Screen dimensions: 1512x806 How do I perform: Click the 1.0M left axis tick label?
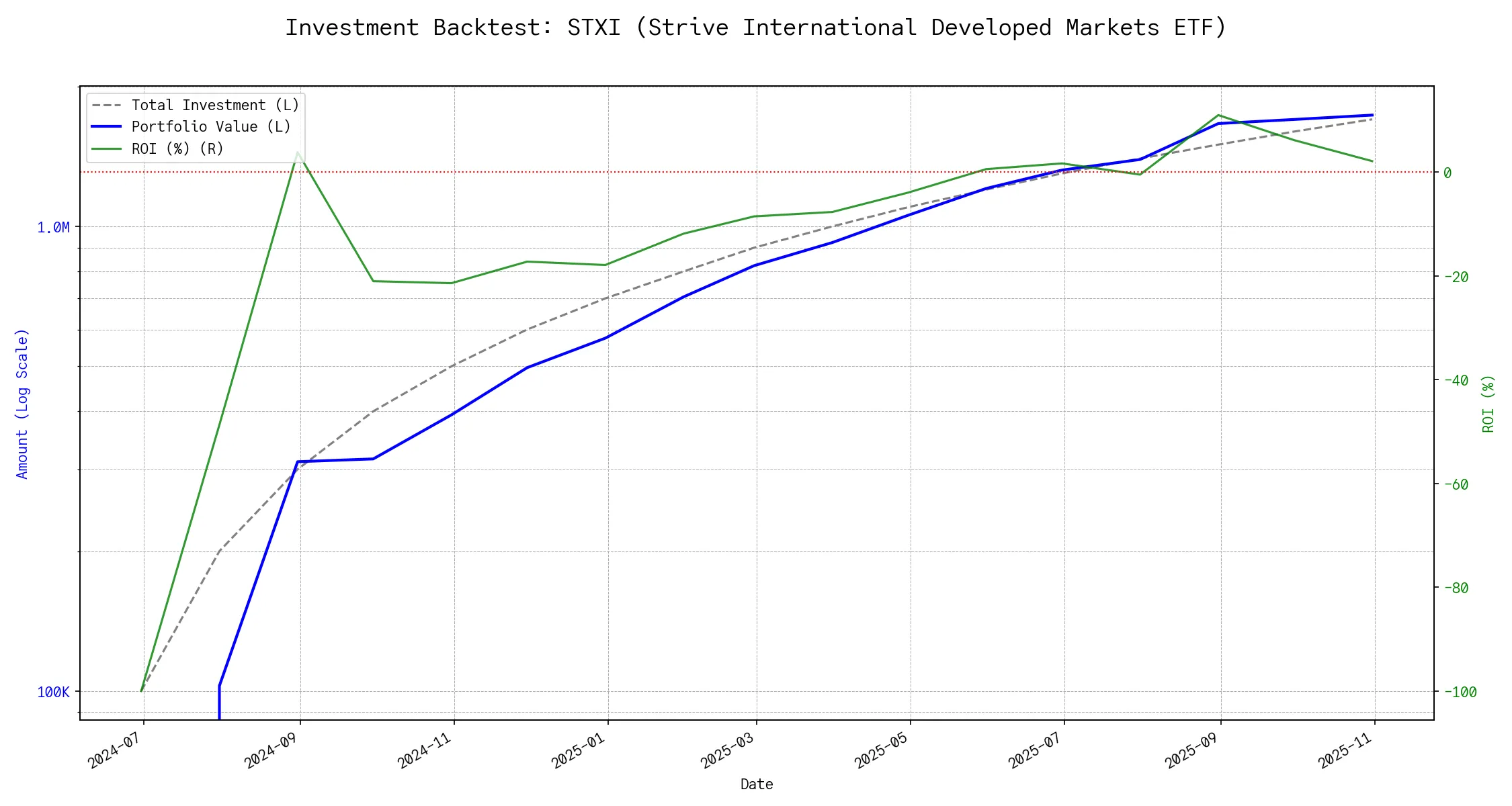[53, 228]
